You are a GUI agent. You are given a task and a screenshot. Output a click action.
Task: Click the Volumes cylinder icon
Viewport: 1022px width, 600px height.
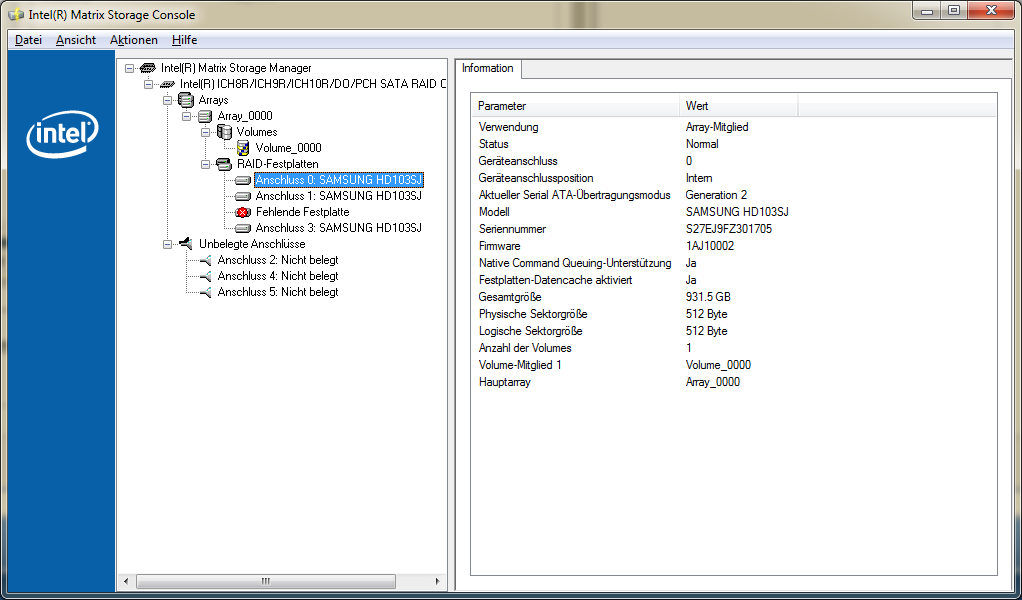pyautogui.click(x=224, y=132)
